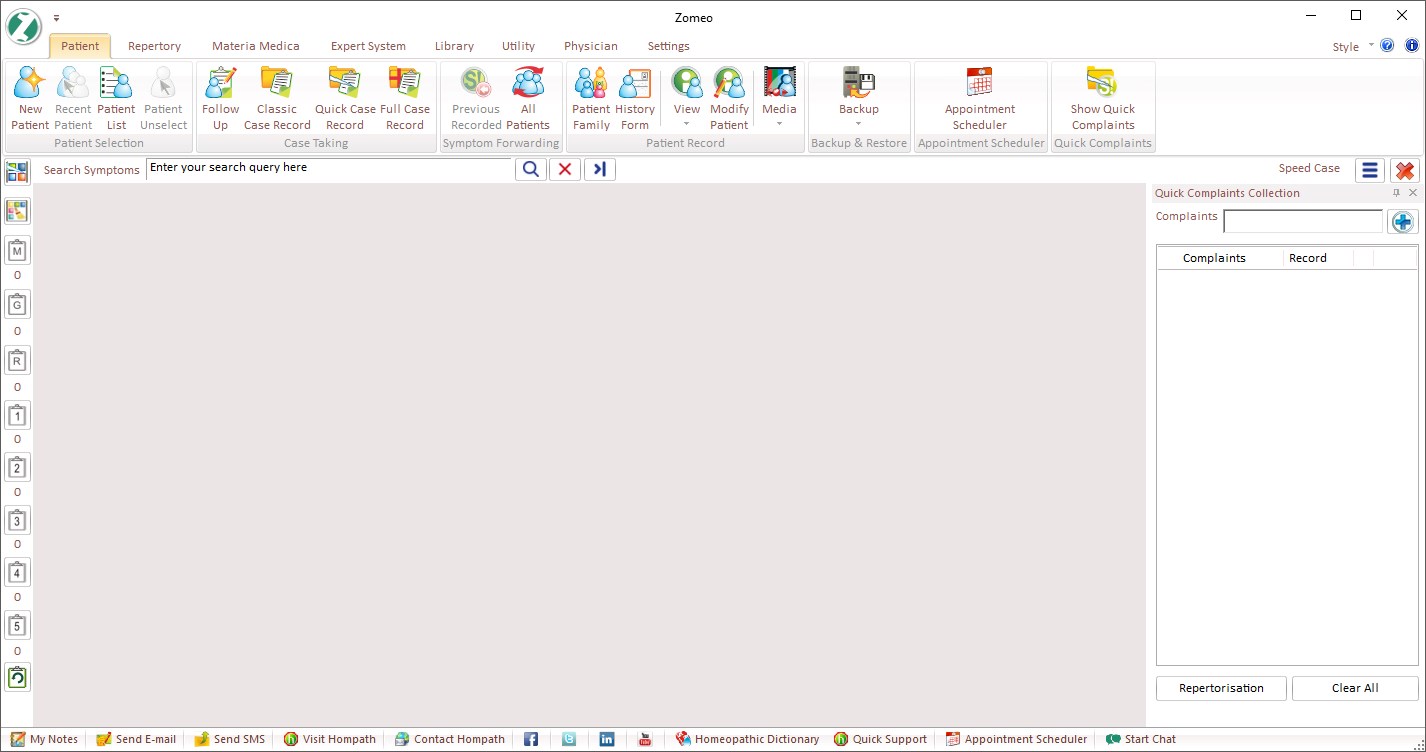Close the Quick Complaints Collection panel
The width and height of the screenshot is (1426, 752).
pyautogui.click(x=1413, y=193)
